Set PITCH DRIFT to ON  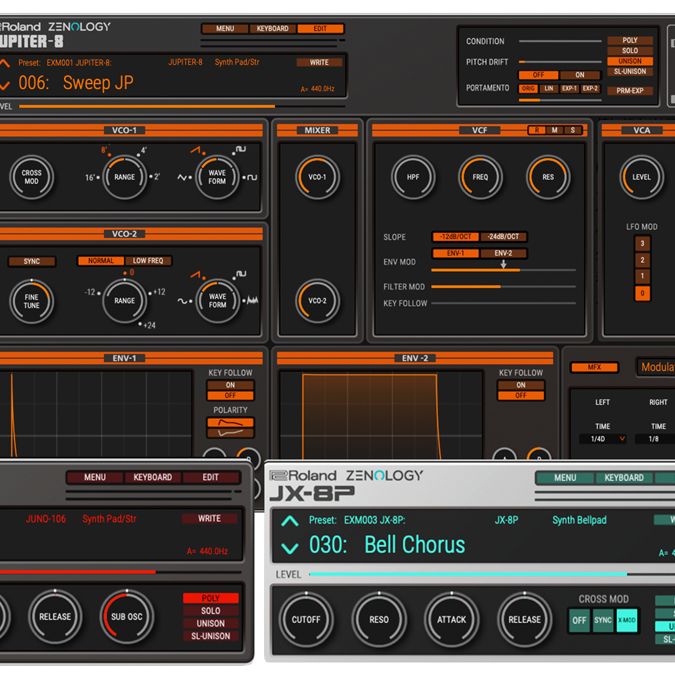pos(580,75)
